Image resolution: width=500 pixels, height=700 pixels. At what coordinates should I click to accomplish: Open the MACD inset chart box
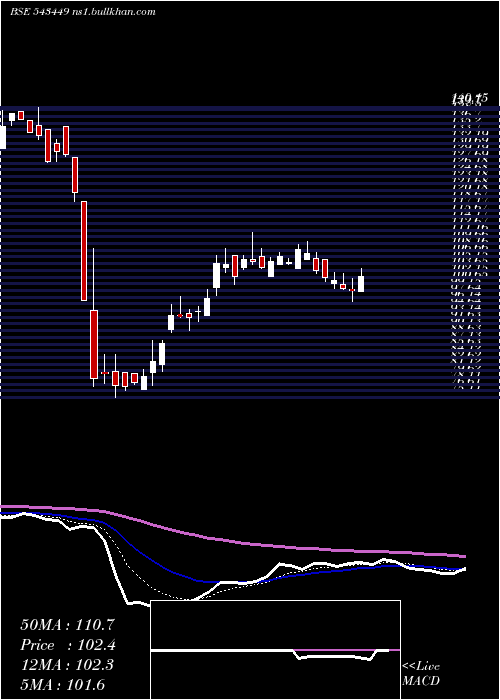coord(275,650)
